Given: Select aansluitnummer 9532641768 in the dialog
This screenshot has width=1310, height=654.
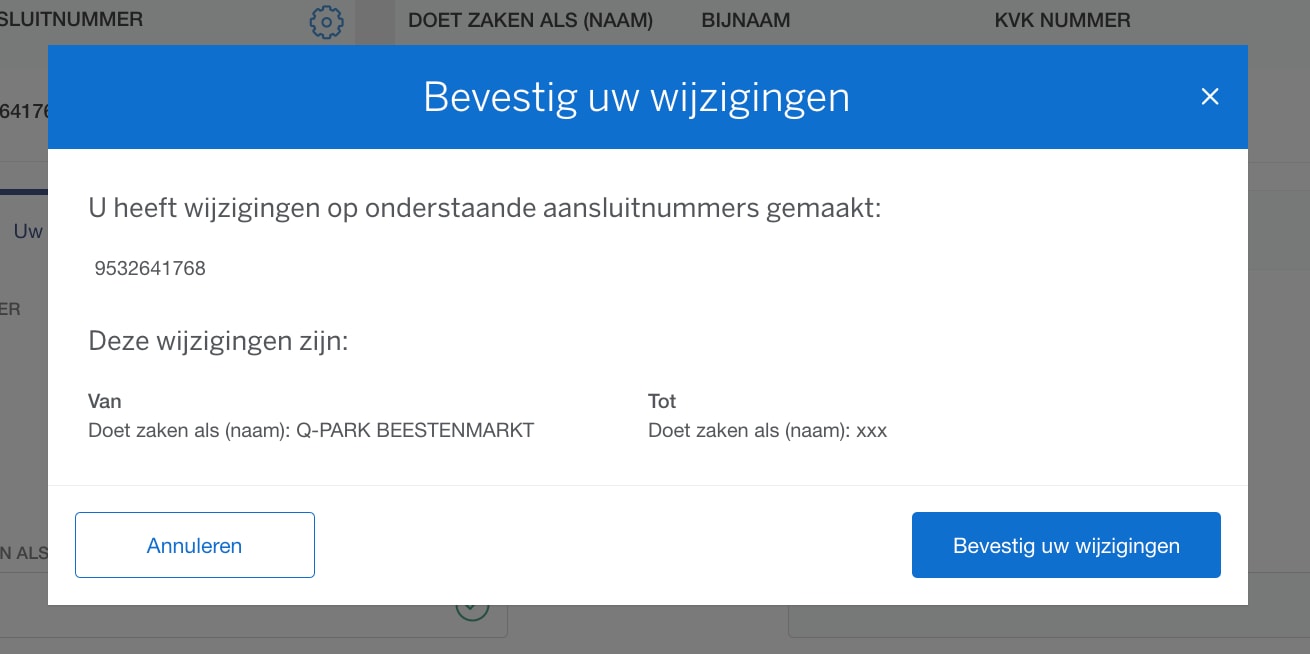Looking at the screenshot, I should [x=149, y=268].
